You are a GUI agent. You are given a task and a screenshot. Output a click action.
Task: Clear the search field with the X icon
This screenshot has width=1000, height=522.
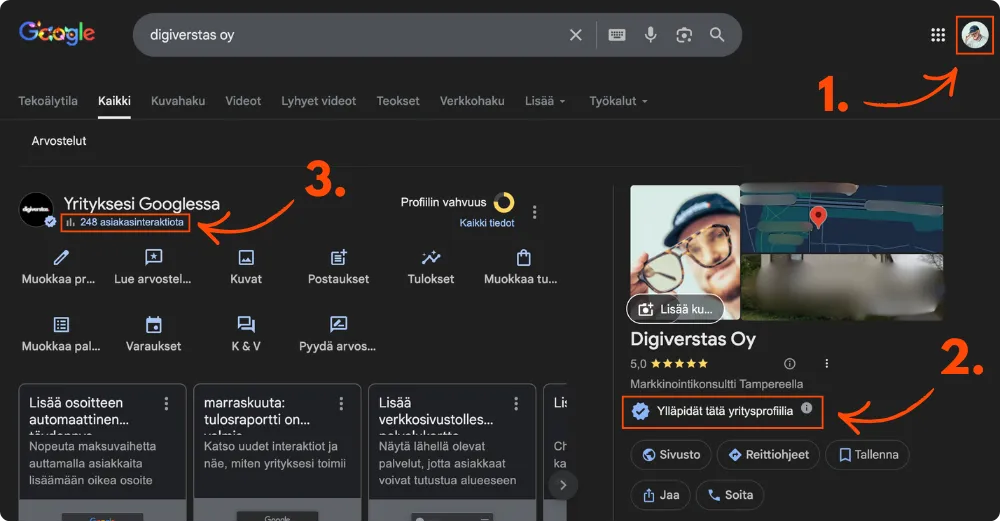(575, 35)
